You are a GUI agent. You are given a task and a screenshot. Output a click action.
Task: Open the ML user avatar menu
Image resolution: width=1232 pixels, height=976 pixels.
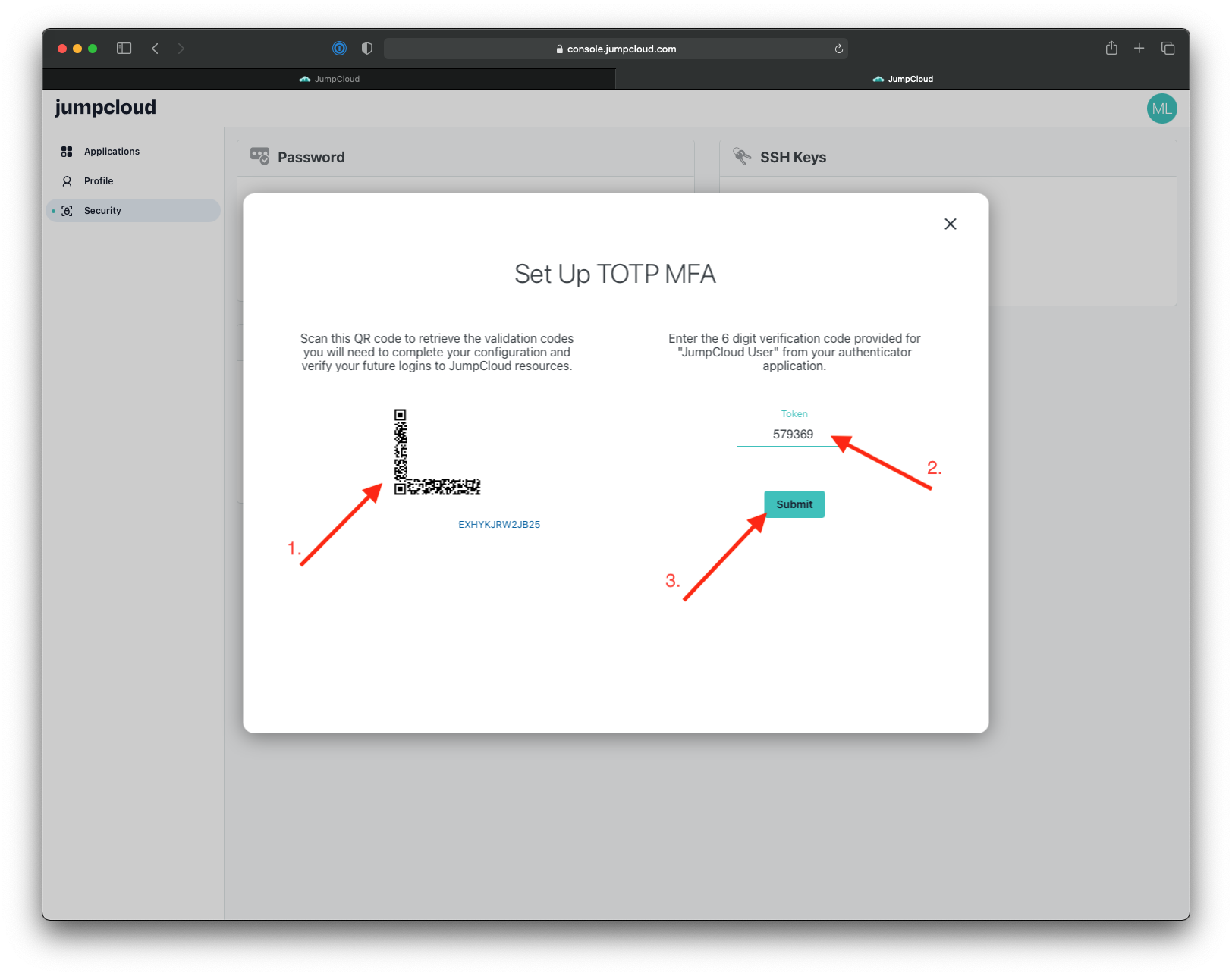click(x=1161, y=108)
